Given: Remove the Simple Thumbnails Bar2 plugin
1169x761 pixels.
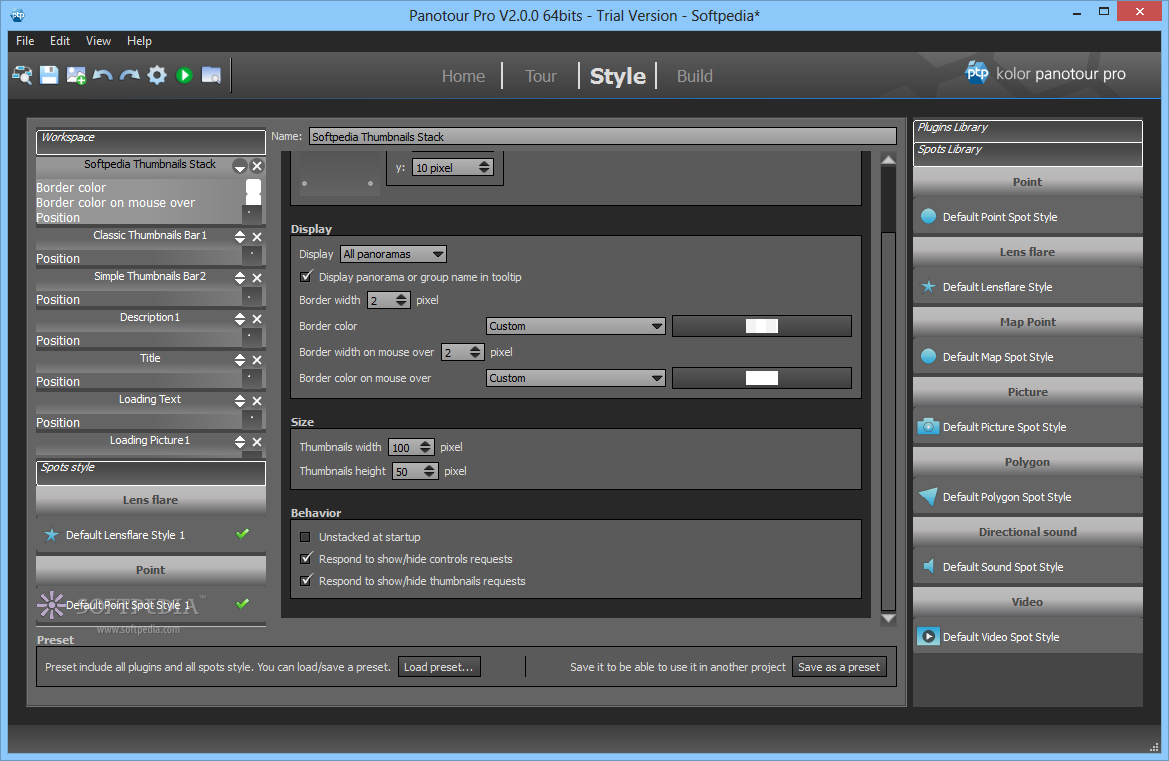Looking at the screenshot, I should 256,278.
